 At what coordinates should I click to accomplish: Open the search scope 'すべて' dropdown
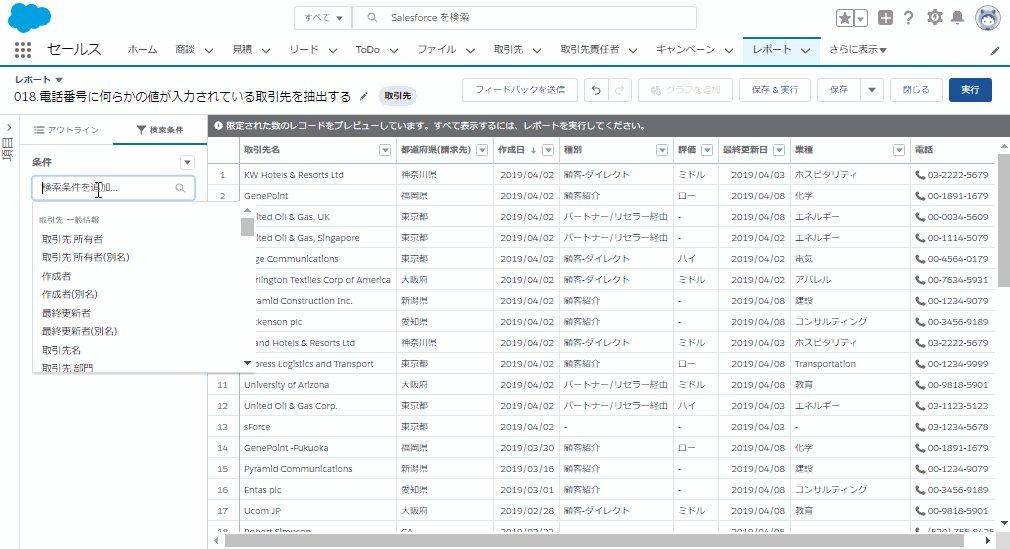pos(323,18)
